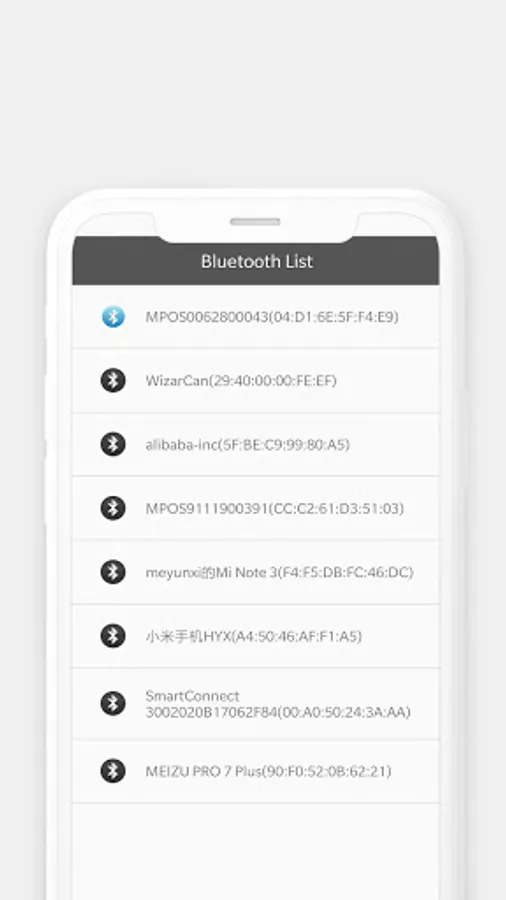Select the MPOS0062800043 device entry
This screenshot has height=900, width=506.
tap(255, 316)
